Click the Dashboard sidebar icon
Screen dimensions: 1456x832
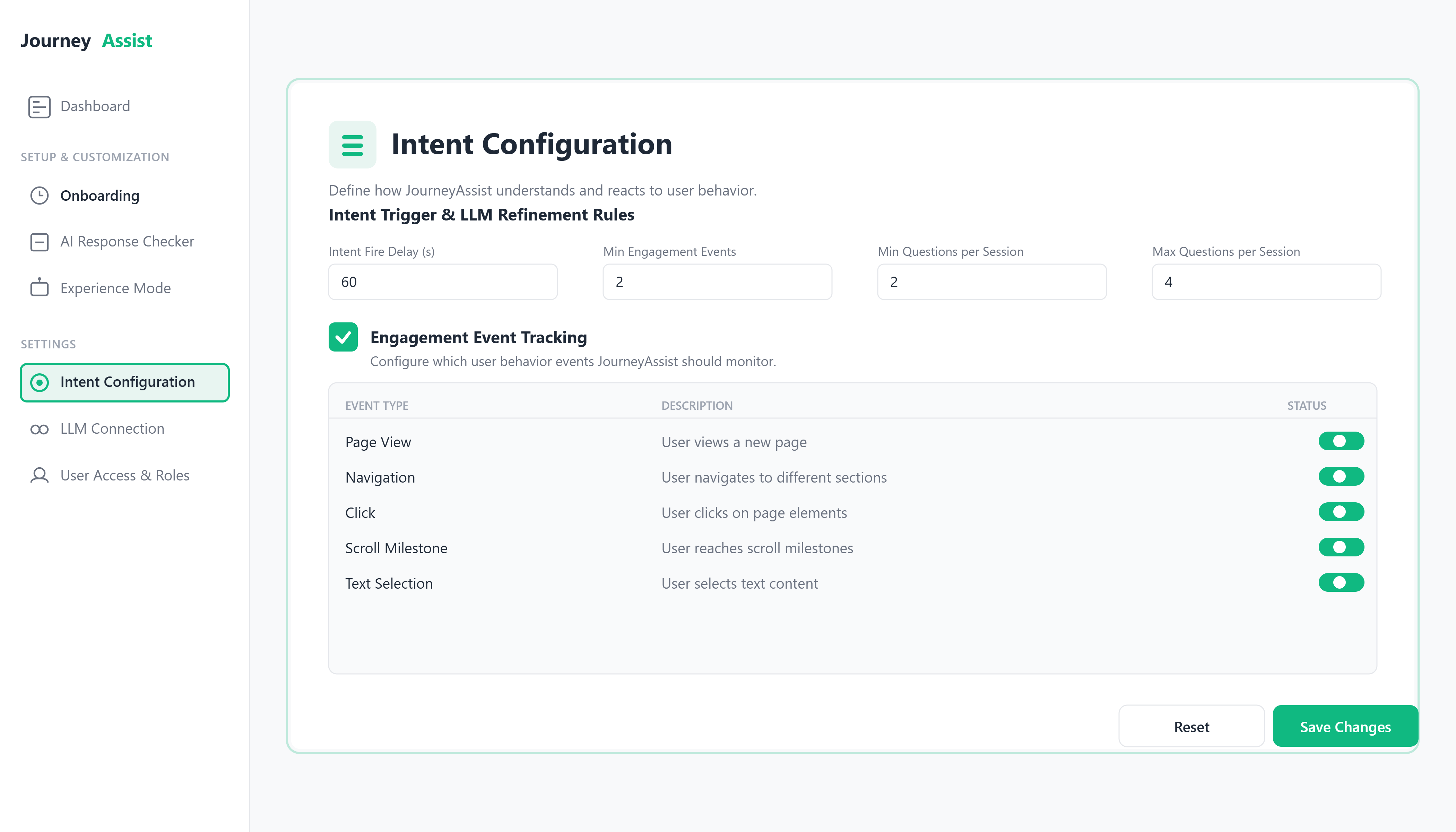coord(39,107)
